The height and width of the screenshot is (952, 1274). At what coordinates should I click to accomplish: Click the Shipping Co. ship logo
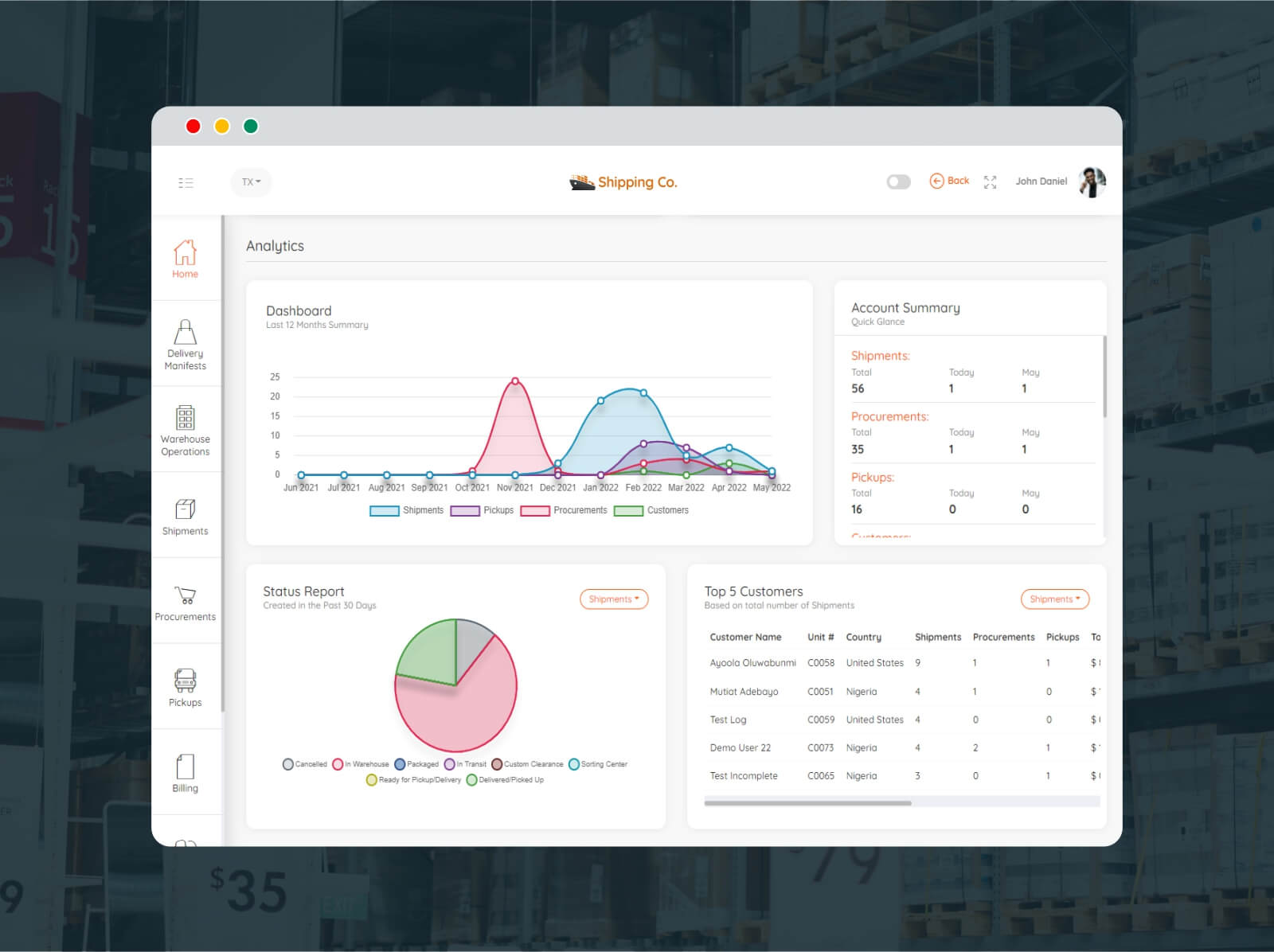pyautogui.click(x=582, y=182)
